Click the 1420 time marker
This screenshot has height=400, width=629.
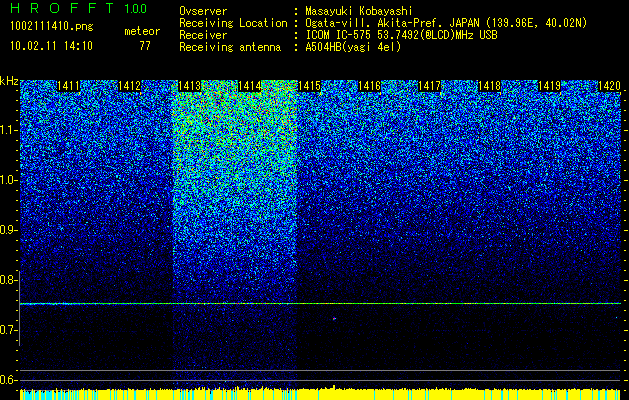pos(609,86)
